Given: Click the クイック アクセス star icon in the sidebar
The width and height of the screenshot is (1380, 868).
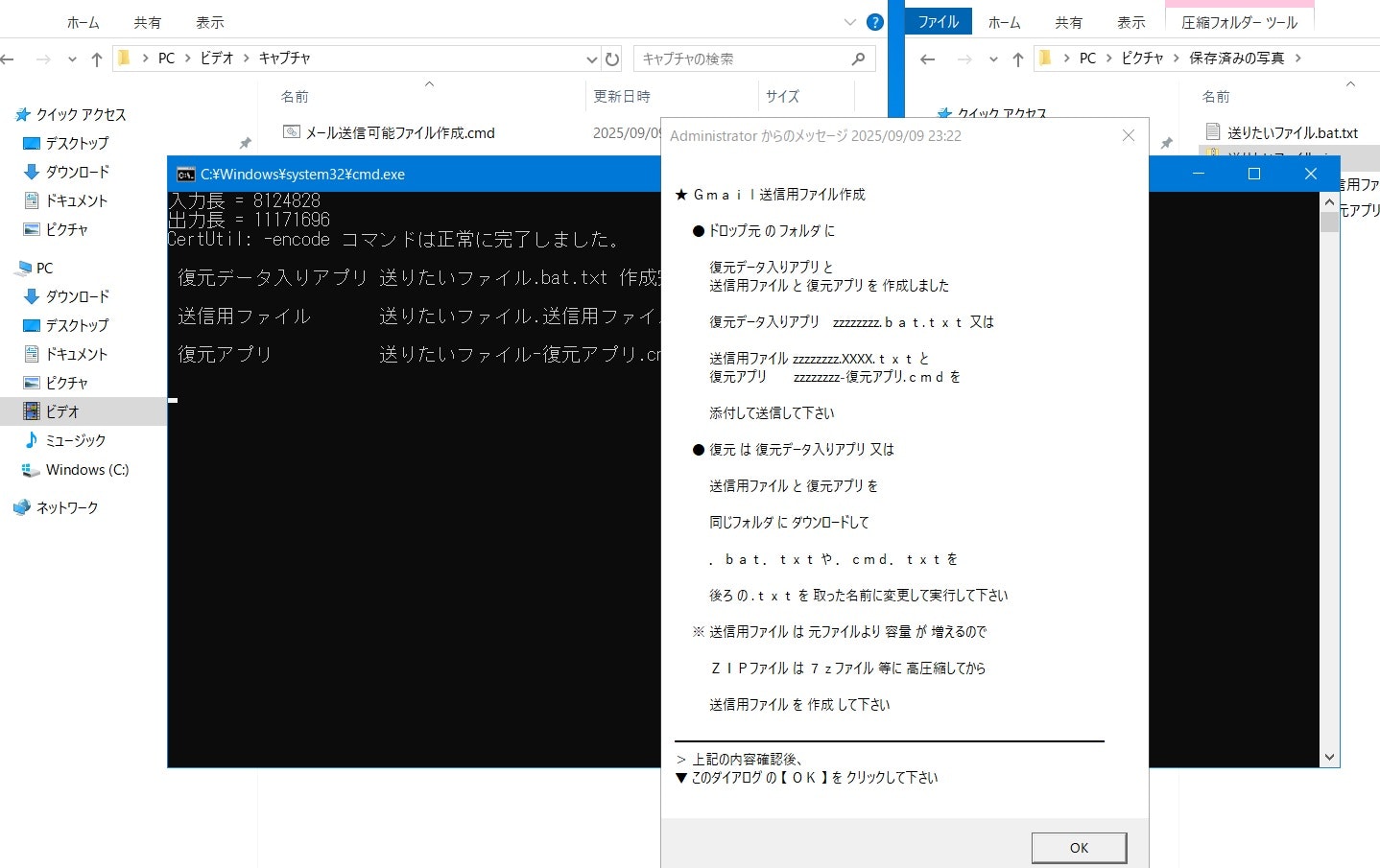Looking at the screenshot, I should coord(22,114).
